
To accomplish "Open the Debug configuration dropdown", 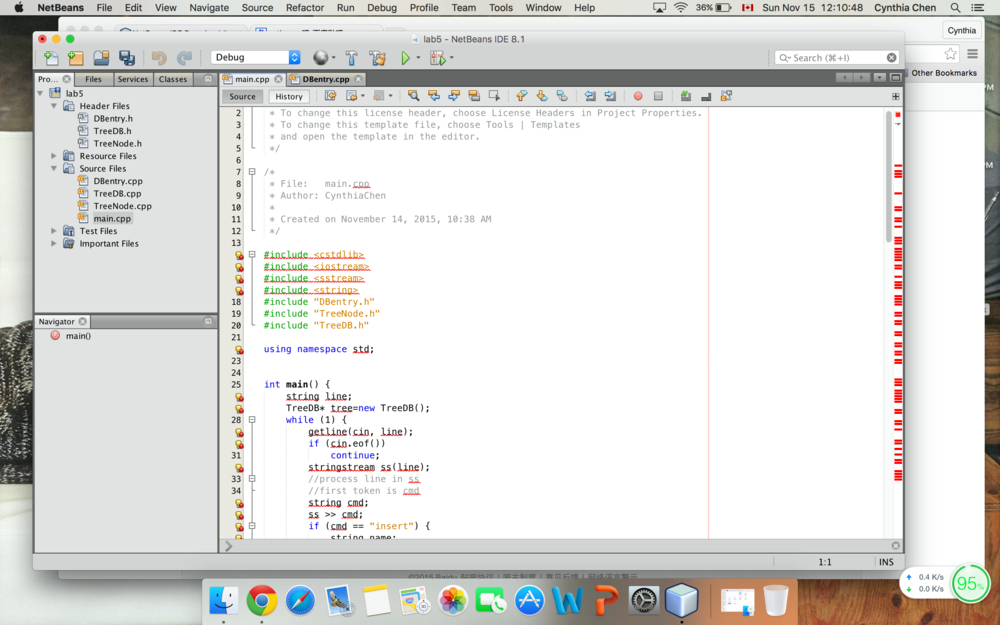I will 255,58.
